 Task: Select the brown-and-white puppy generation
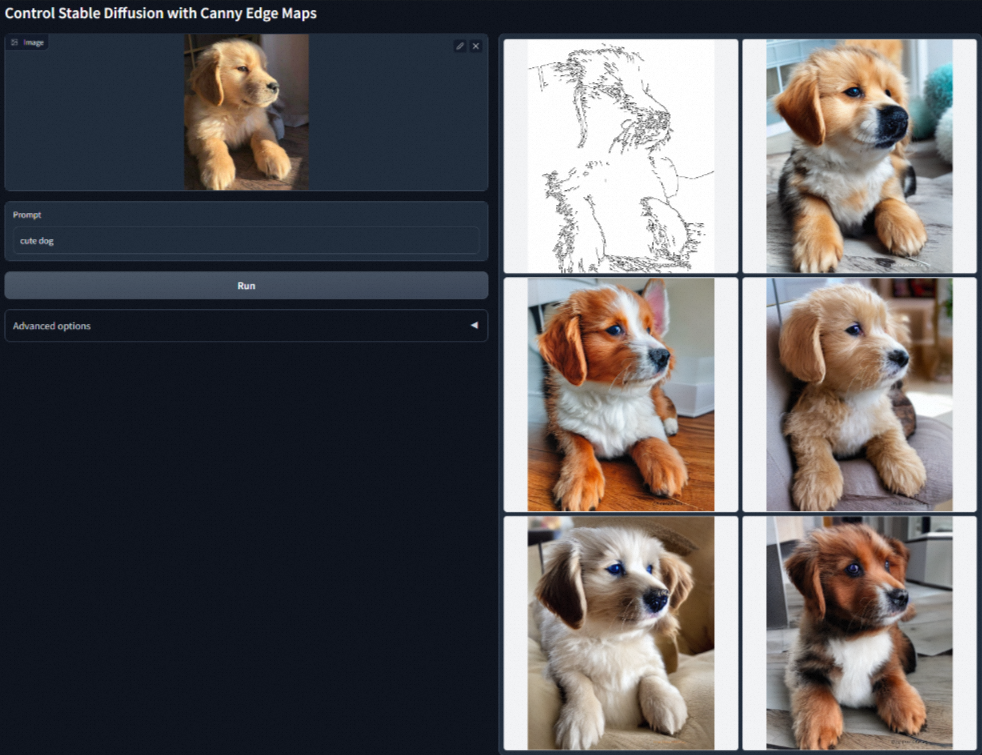(x=618, y=394)
